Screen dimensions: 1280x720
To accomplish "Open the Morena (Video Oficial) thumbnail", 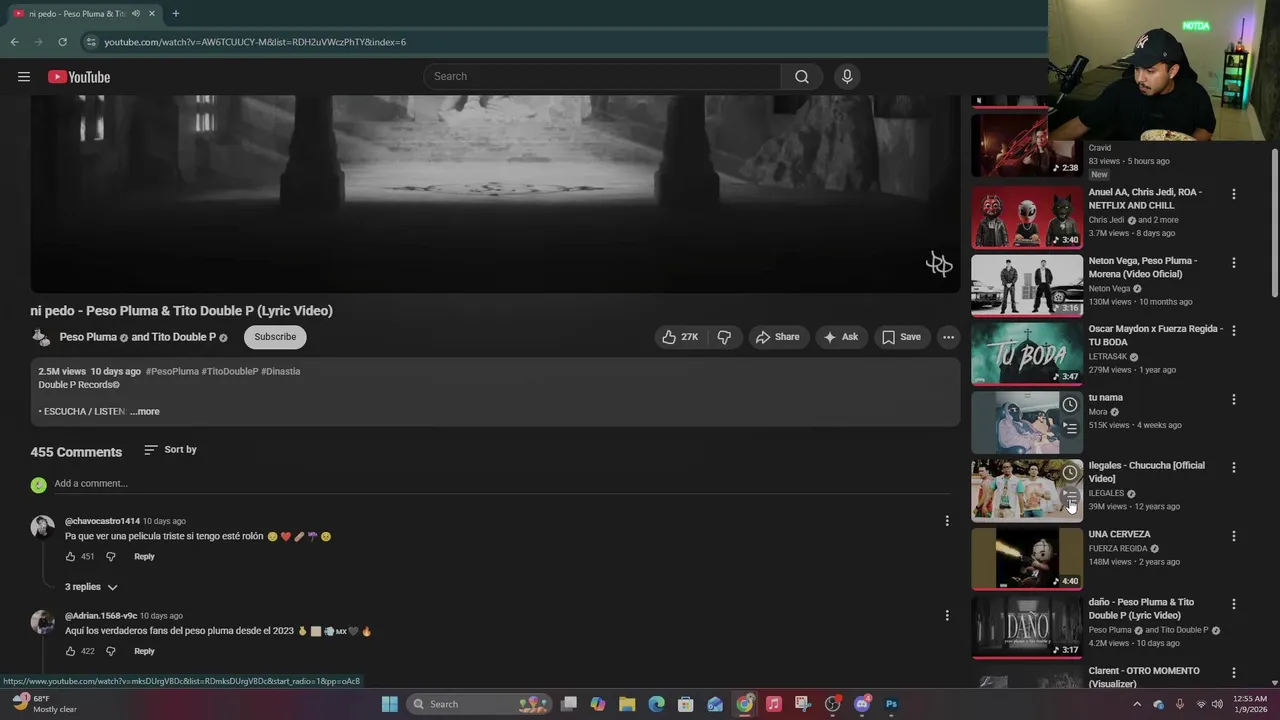I will [x=1027, y=286].
